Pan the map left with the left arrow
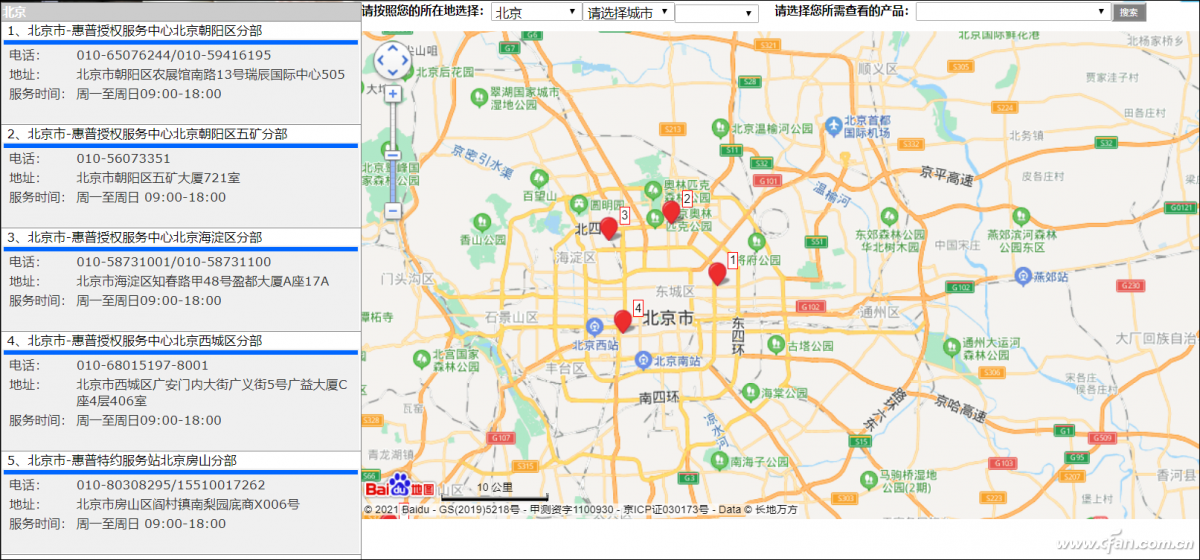This screenshot has width=1200, height=560. 380,61
